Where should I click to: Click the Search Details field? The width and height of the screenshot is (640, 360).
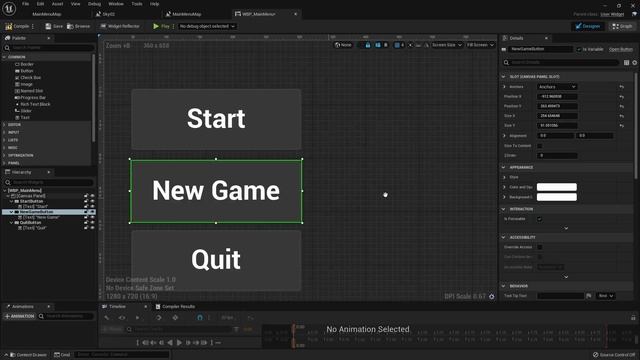(x=562, y=62)
